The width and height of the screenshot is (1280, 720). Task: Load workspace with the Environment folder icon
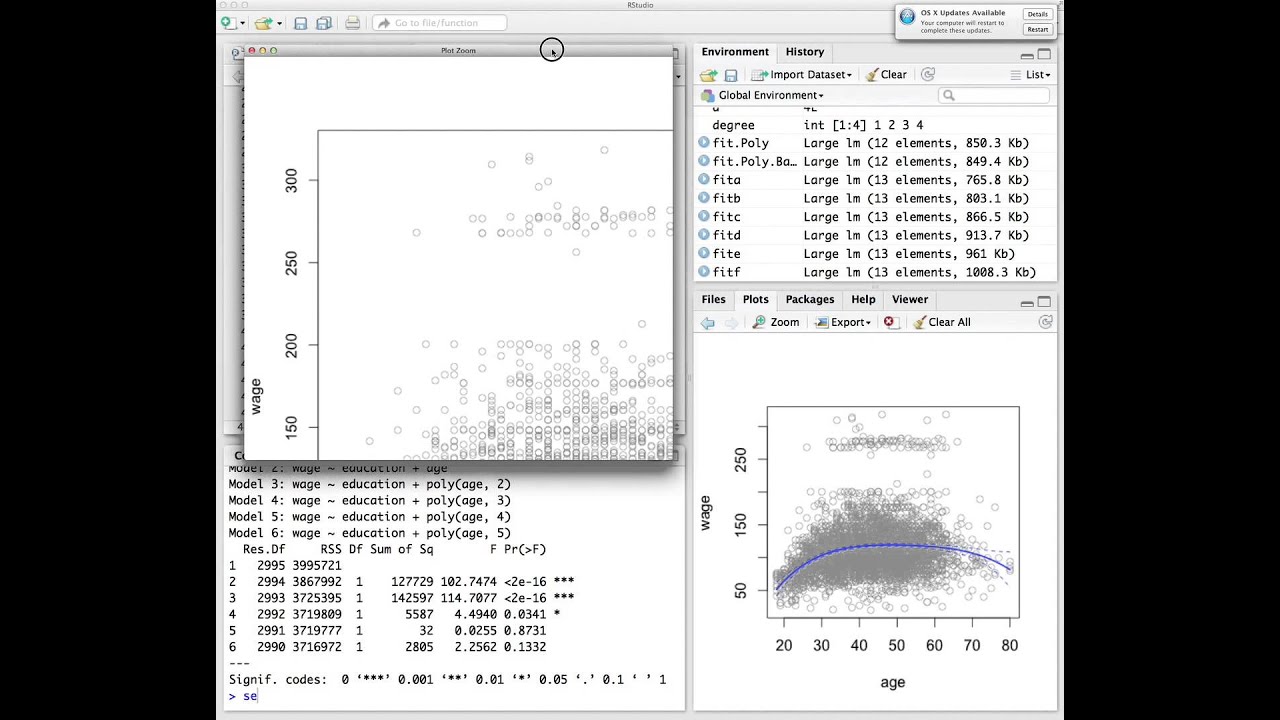pyautogui.click(x=709, y=75)
